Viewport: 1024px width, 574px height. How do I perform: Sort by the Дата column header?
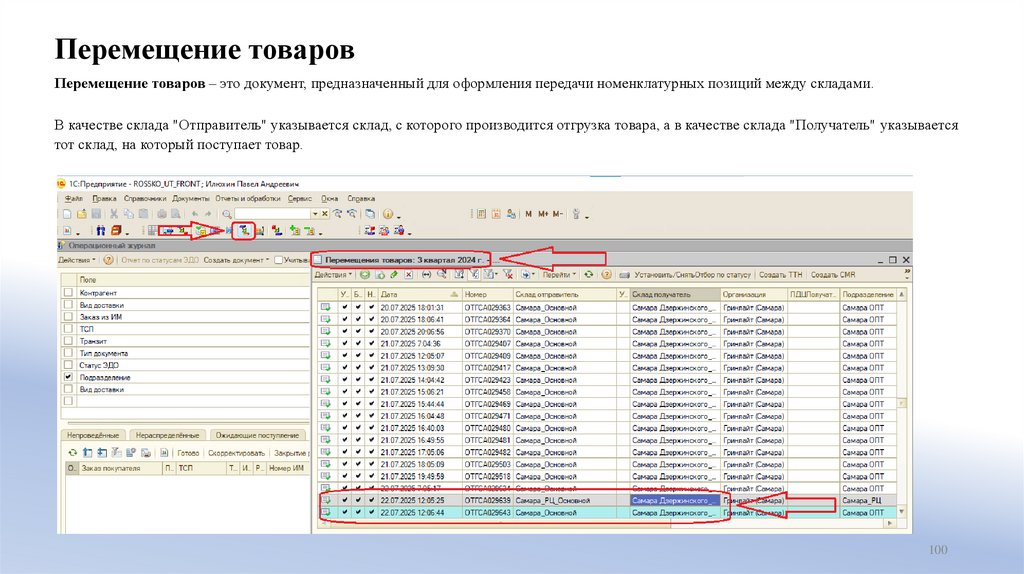(x=419, y=295)
